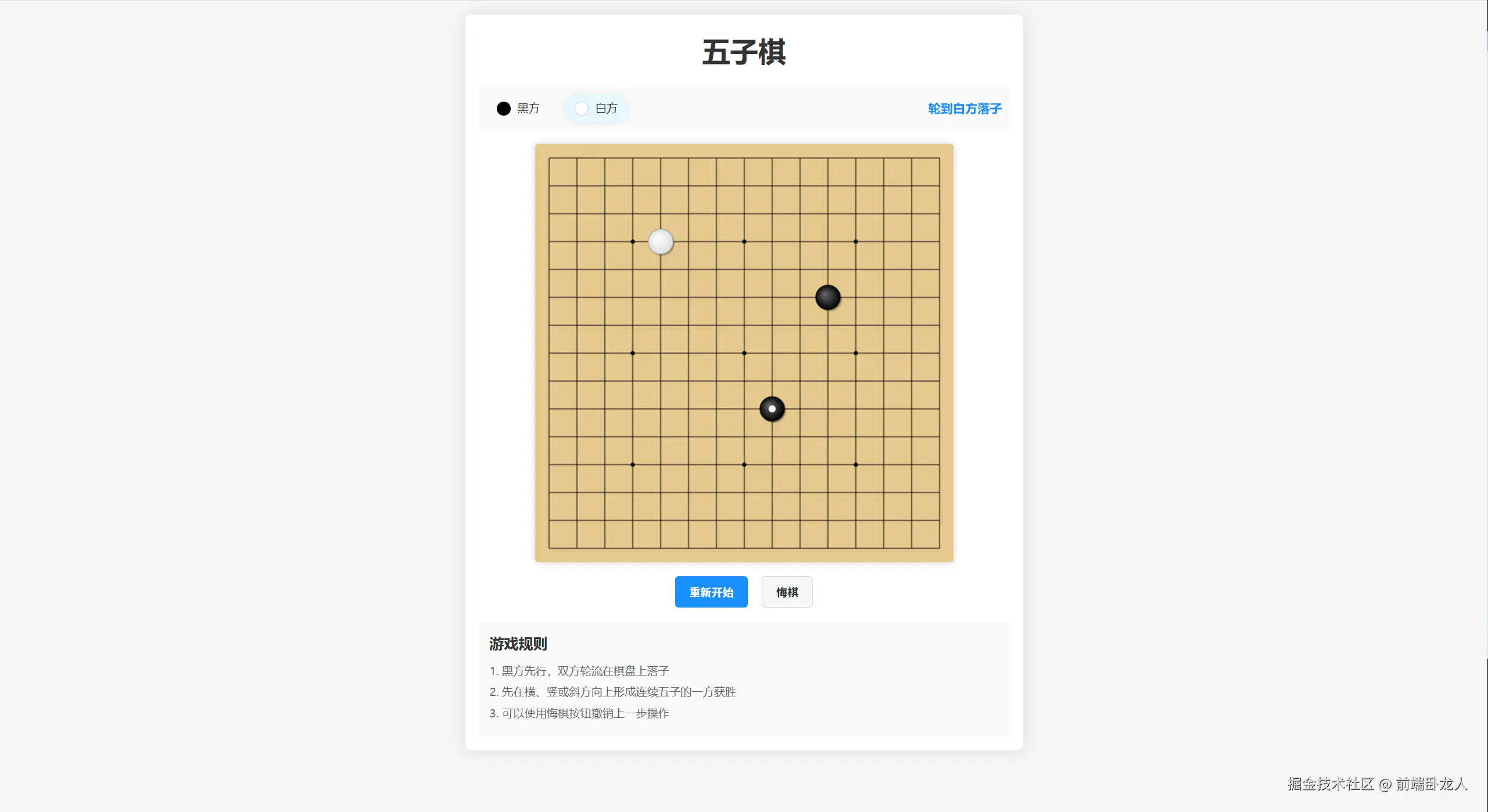This screenshot has height=812, width=1488.
Task: Place a stone on the top-center star point
Action: coord(744,242)
